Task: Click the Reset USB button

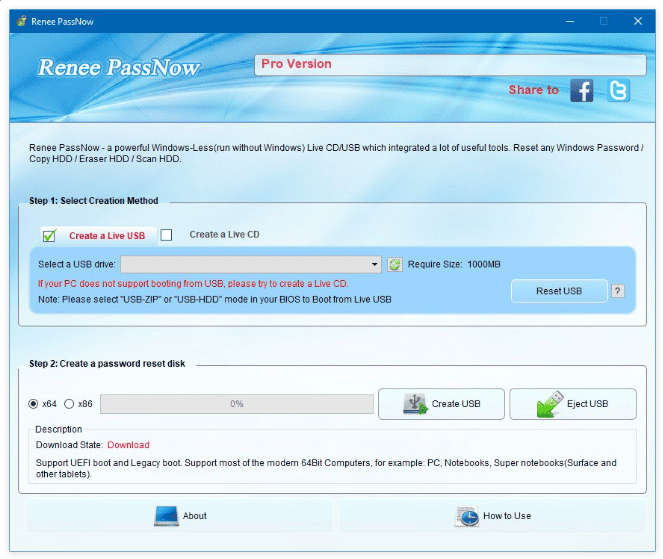Action: click(559, 291)
